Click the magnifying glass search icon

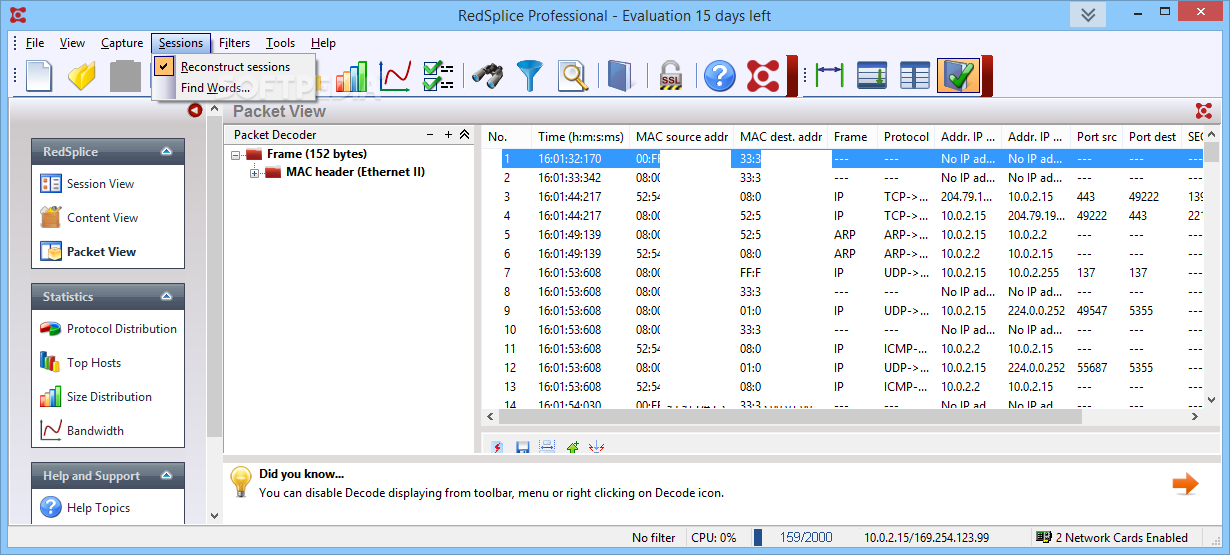point(572,76)
